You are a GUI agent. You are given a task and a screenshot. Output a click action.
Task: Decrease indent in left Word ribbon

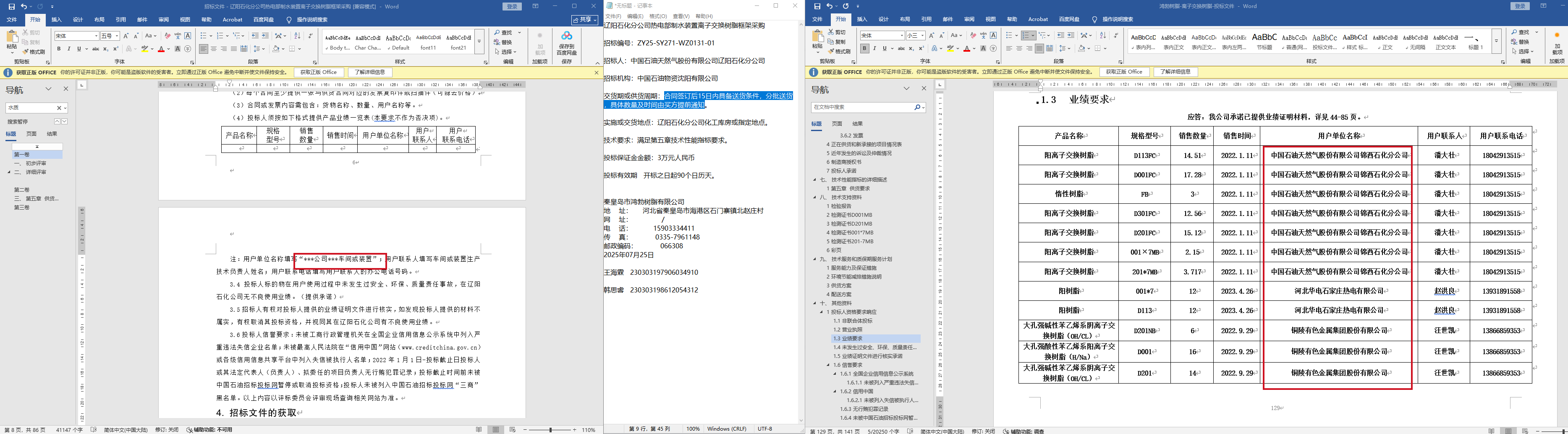(255, 35)
